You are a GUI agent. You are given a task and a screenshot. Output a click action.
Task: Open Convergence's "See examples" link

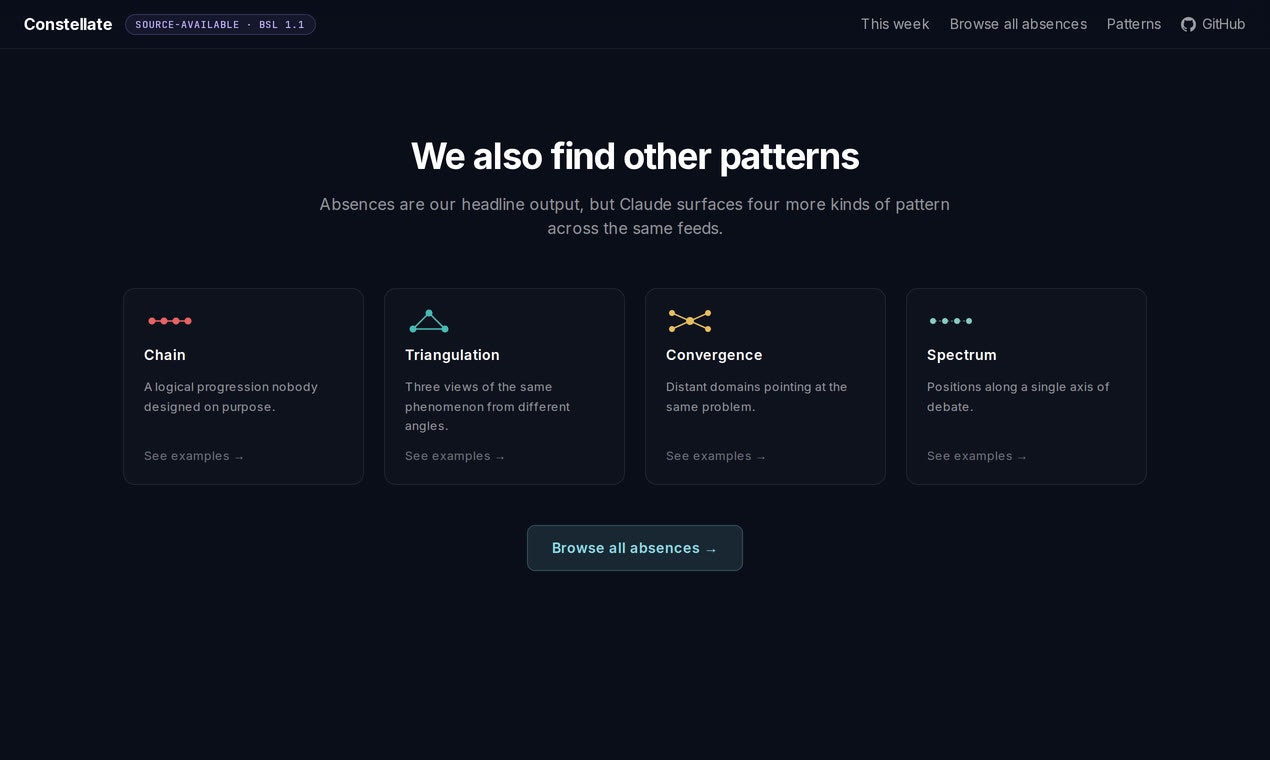point(716,456)
